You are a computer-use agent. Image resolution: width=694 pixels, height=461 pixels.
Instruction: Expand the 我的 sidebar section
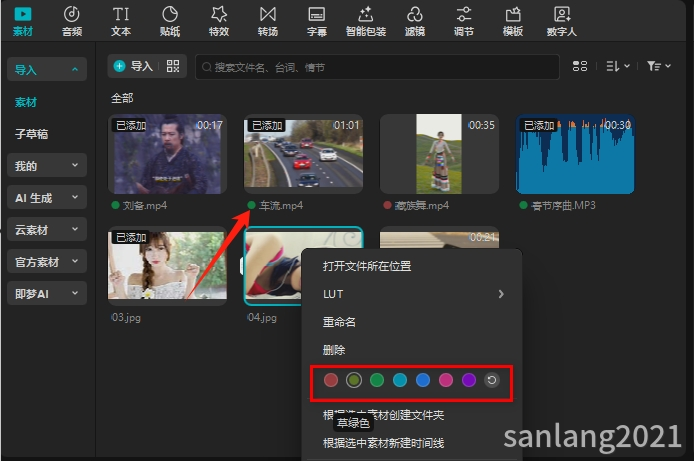tap(47, 165)
